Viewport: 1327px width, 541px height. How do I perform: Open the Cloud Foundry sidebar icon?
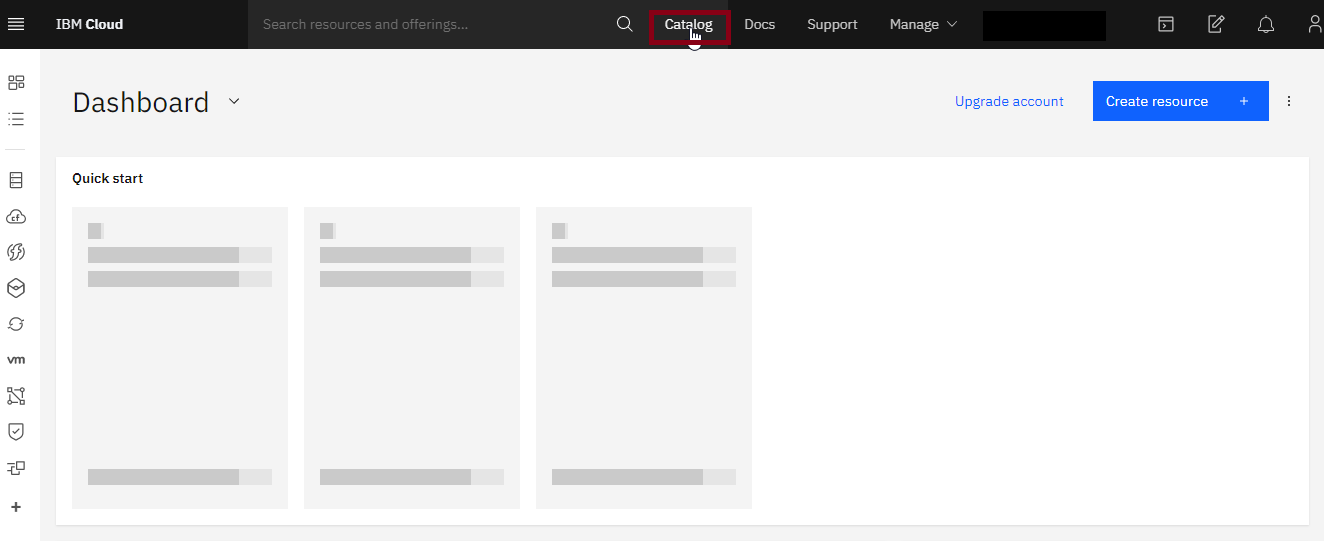pyautogui.click(x=16, y=216)
